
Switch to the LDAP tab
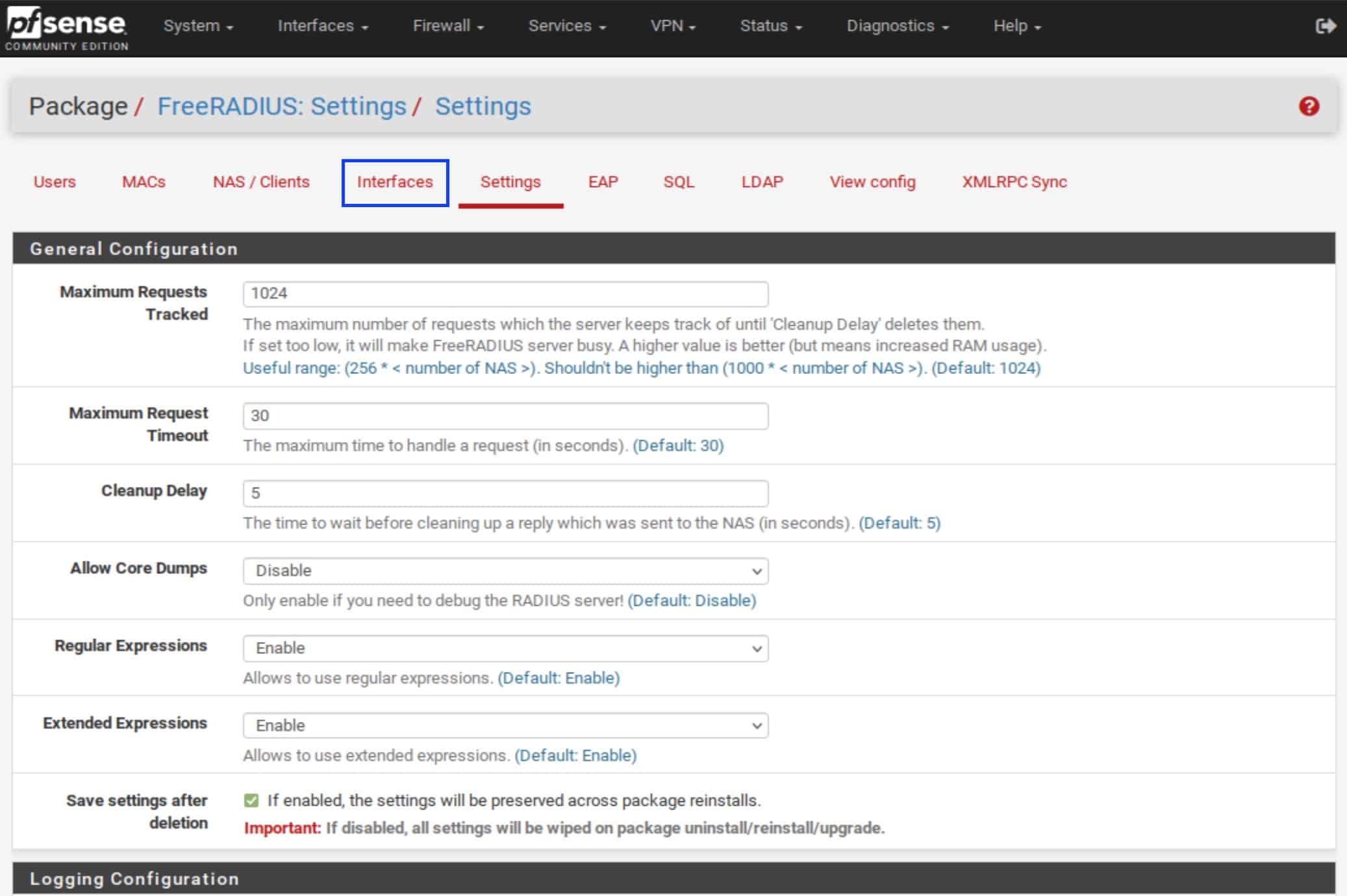762,182
